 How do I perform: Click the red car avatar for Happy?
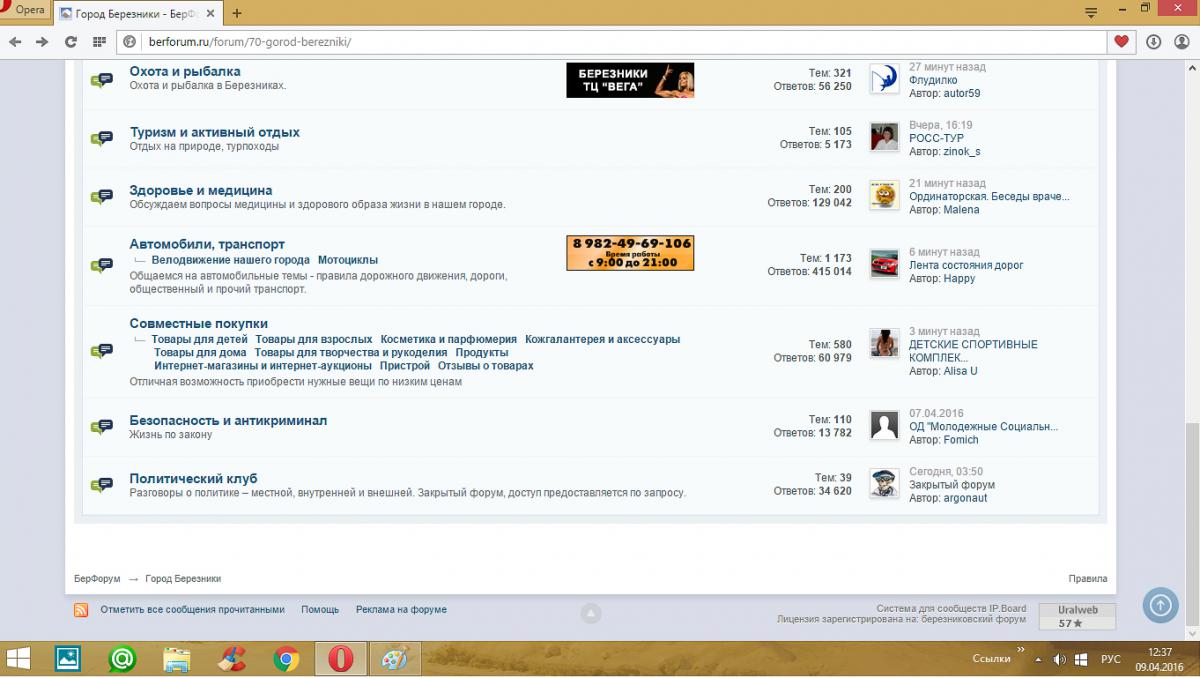884,265
